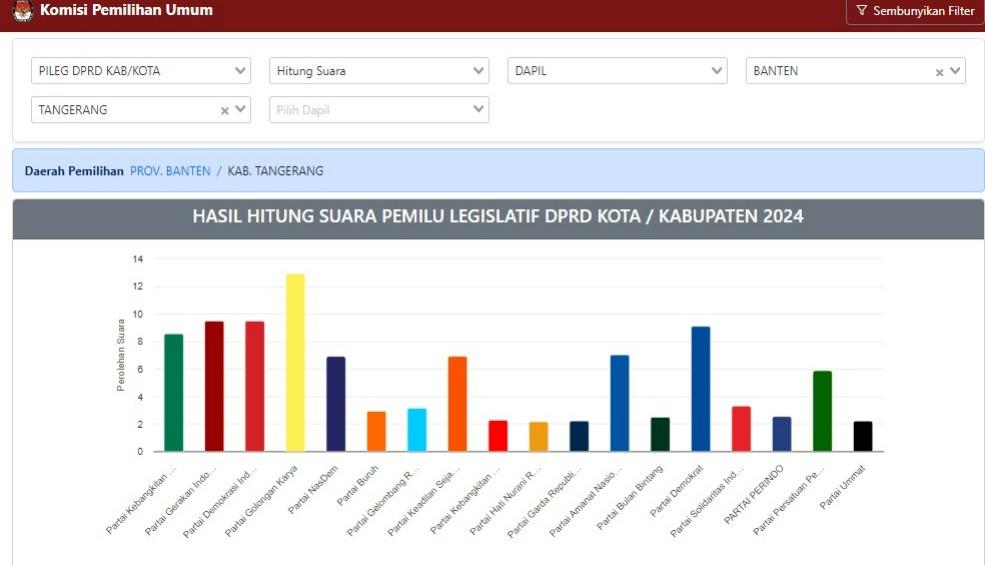Click the amber Partai Hati Nurani bar
Image resolution: width=985 pixels, height=565 pixels.
tap(538, 437)
